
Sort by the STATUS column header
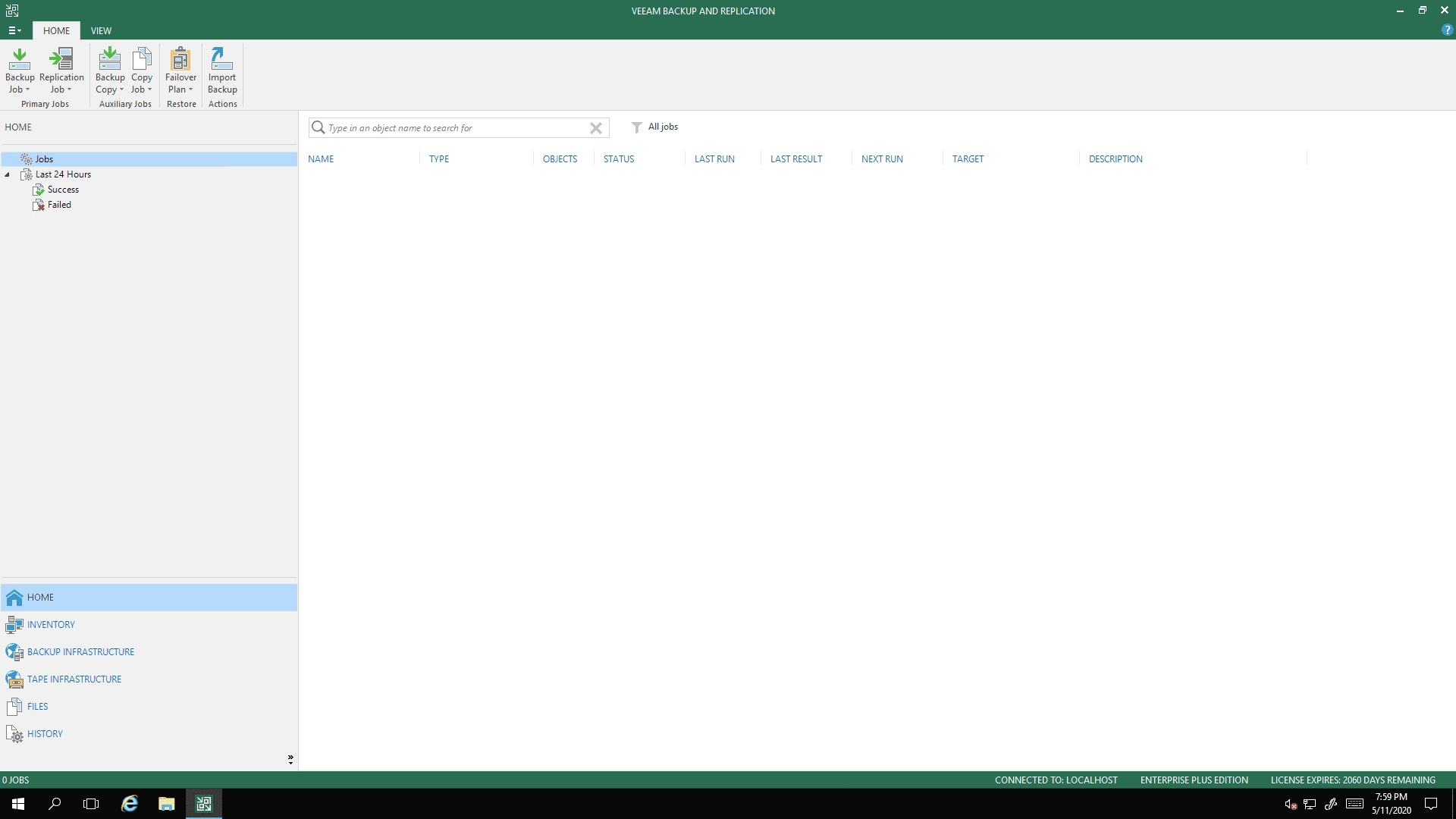pyautogui.click(x=619, y=159)
